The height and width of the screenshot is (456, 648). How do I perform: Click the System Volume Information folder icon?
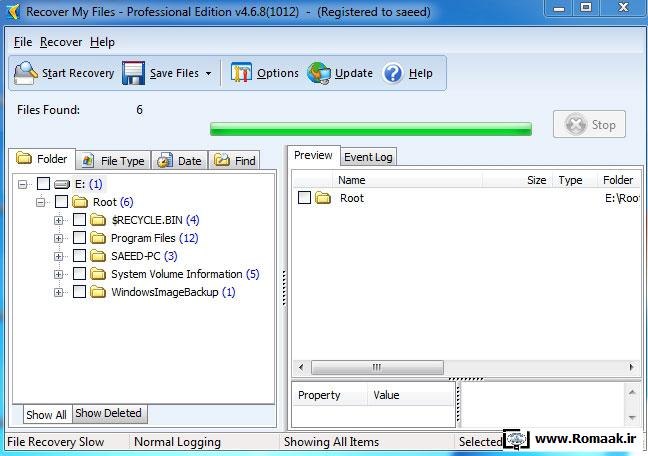pos(98,274)
